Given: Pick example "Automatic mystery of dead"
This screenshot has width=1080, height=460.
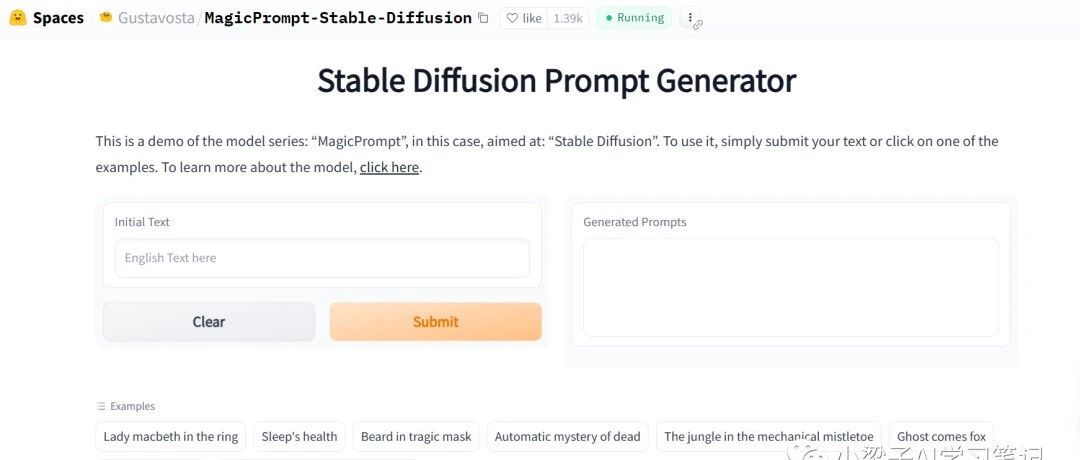Looking at the screenshot, I should pyautogui.click(x=567, y=437).
